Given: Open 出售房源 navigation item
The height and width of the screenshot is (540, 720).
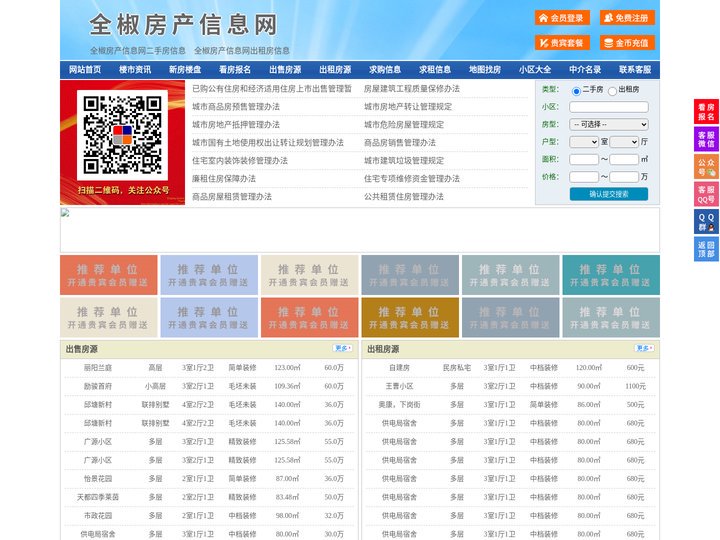Looking at the screenshot, I should click(285, 69).
